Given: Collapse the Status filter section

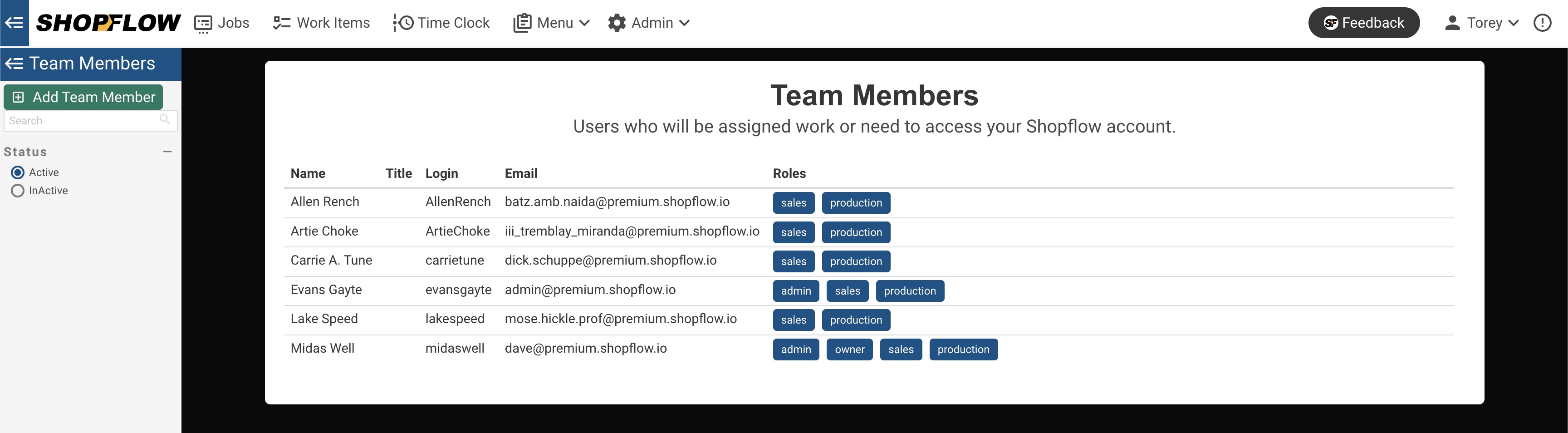Looking at the screenshot, I should [167, 152].
